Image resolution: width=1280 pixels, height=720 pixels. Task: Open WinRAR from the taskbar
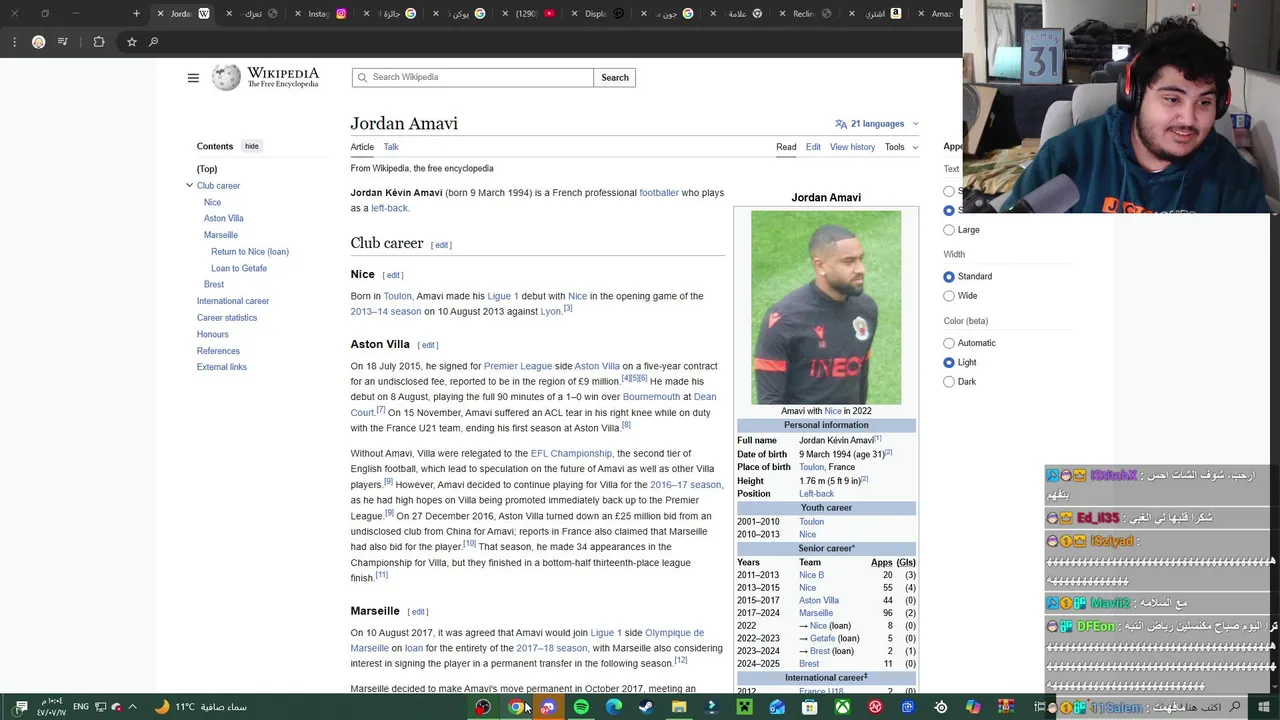(1006, 707)
